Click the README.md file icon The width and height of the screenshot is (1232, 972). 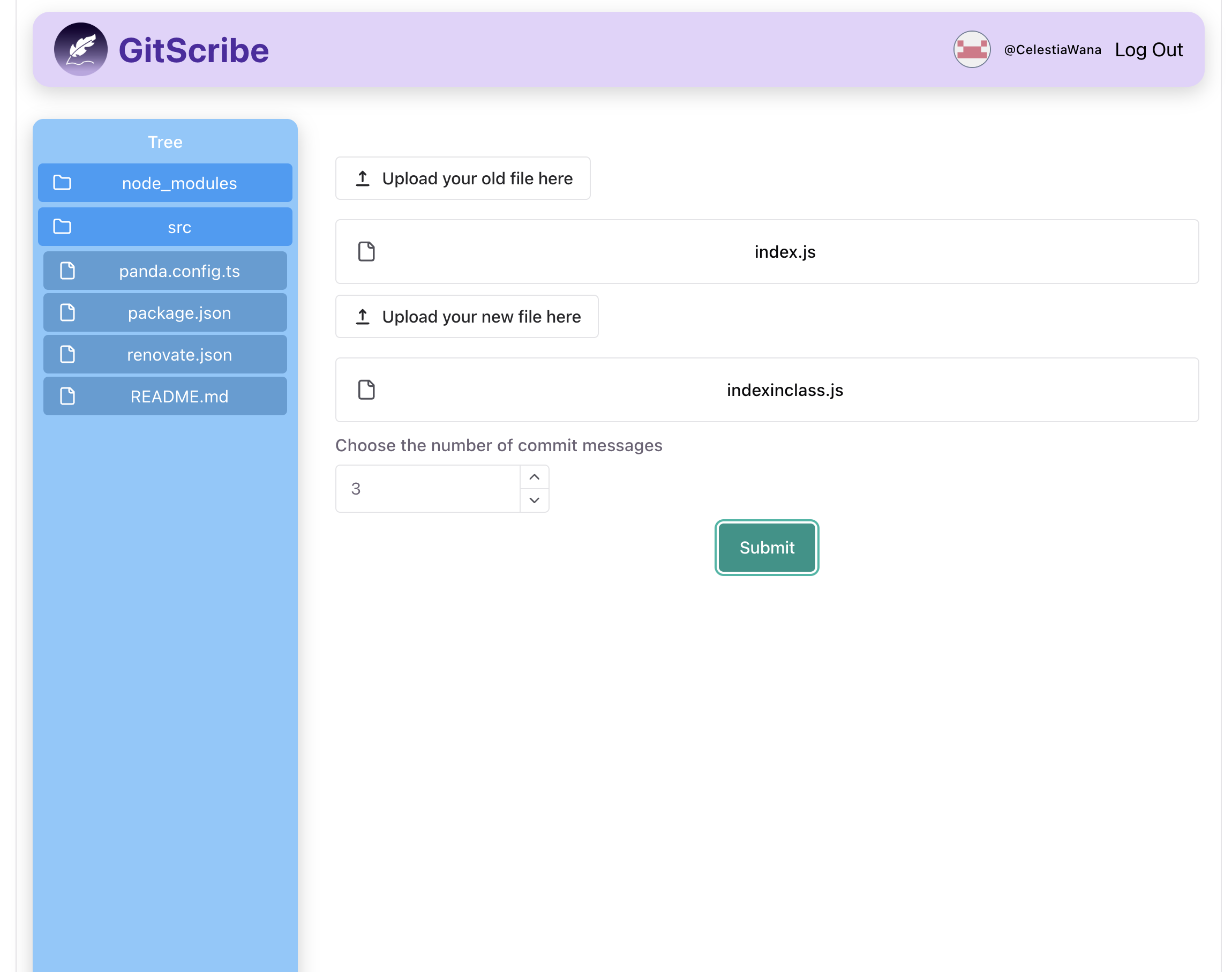click(x=67, y=396)
